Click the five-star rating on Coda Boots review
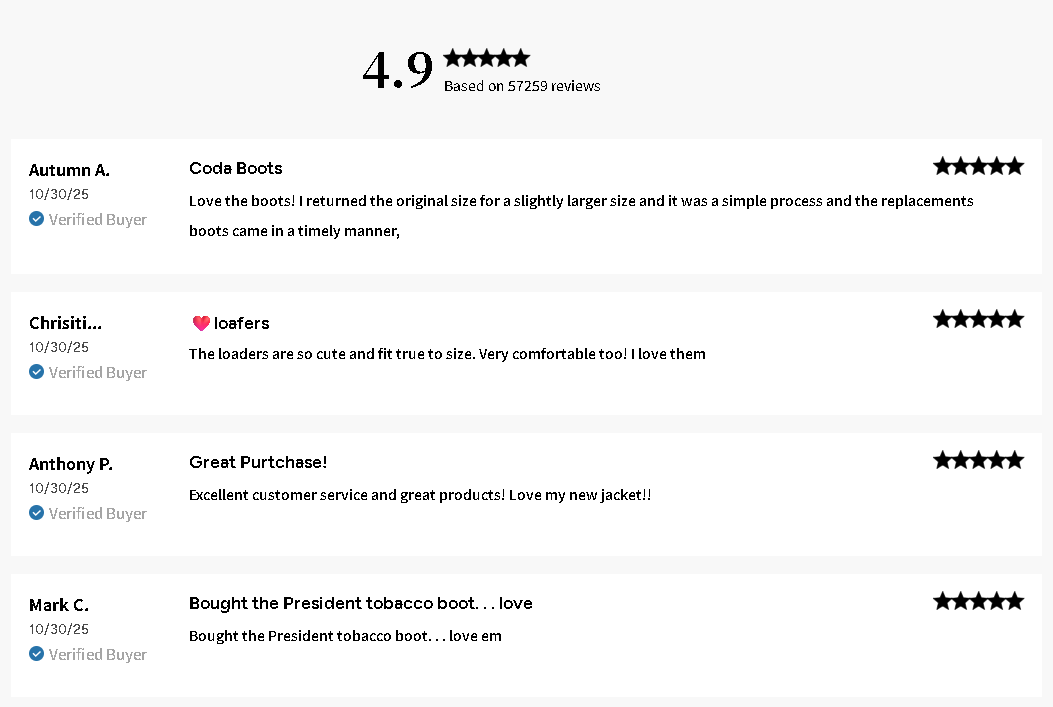Screen dimensions: 1053x707 [978, 166]
